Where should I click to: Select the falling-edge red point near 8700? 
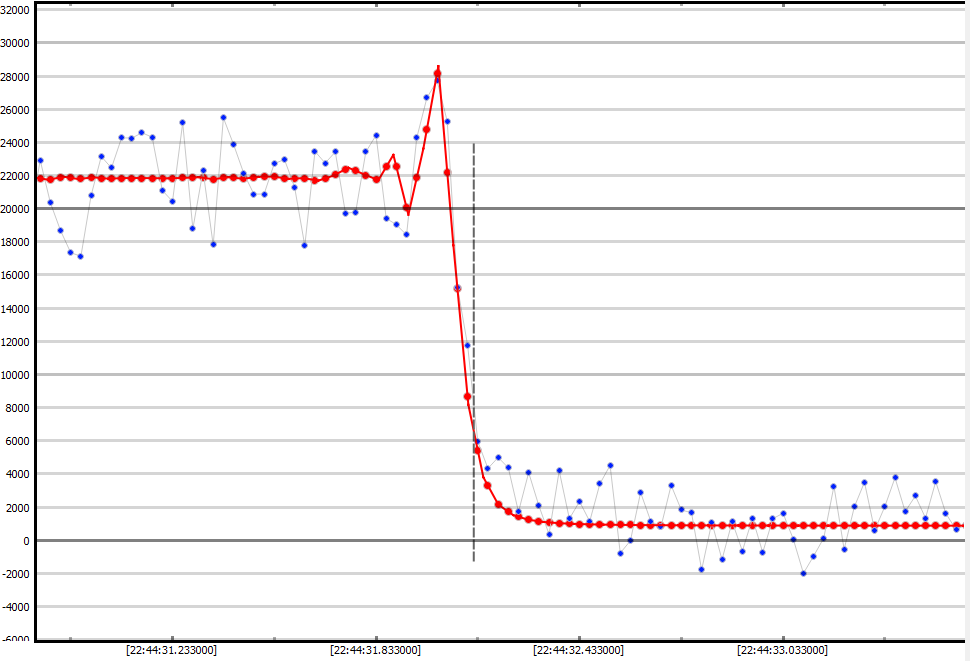[x=467, y=396]
